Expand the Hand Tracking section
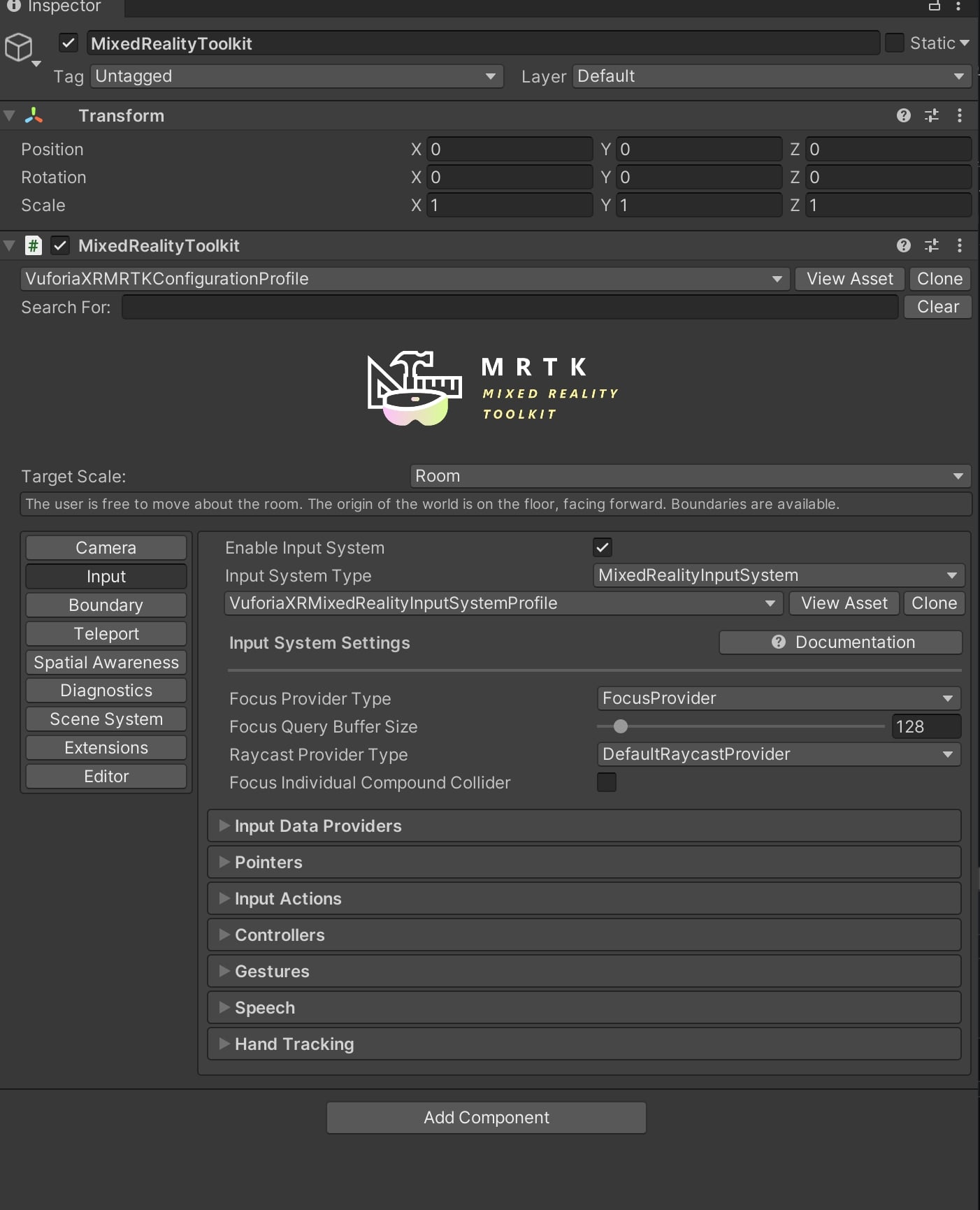Screen dimensions: 980x1210 584,1044
